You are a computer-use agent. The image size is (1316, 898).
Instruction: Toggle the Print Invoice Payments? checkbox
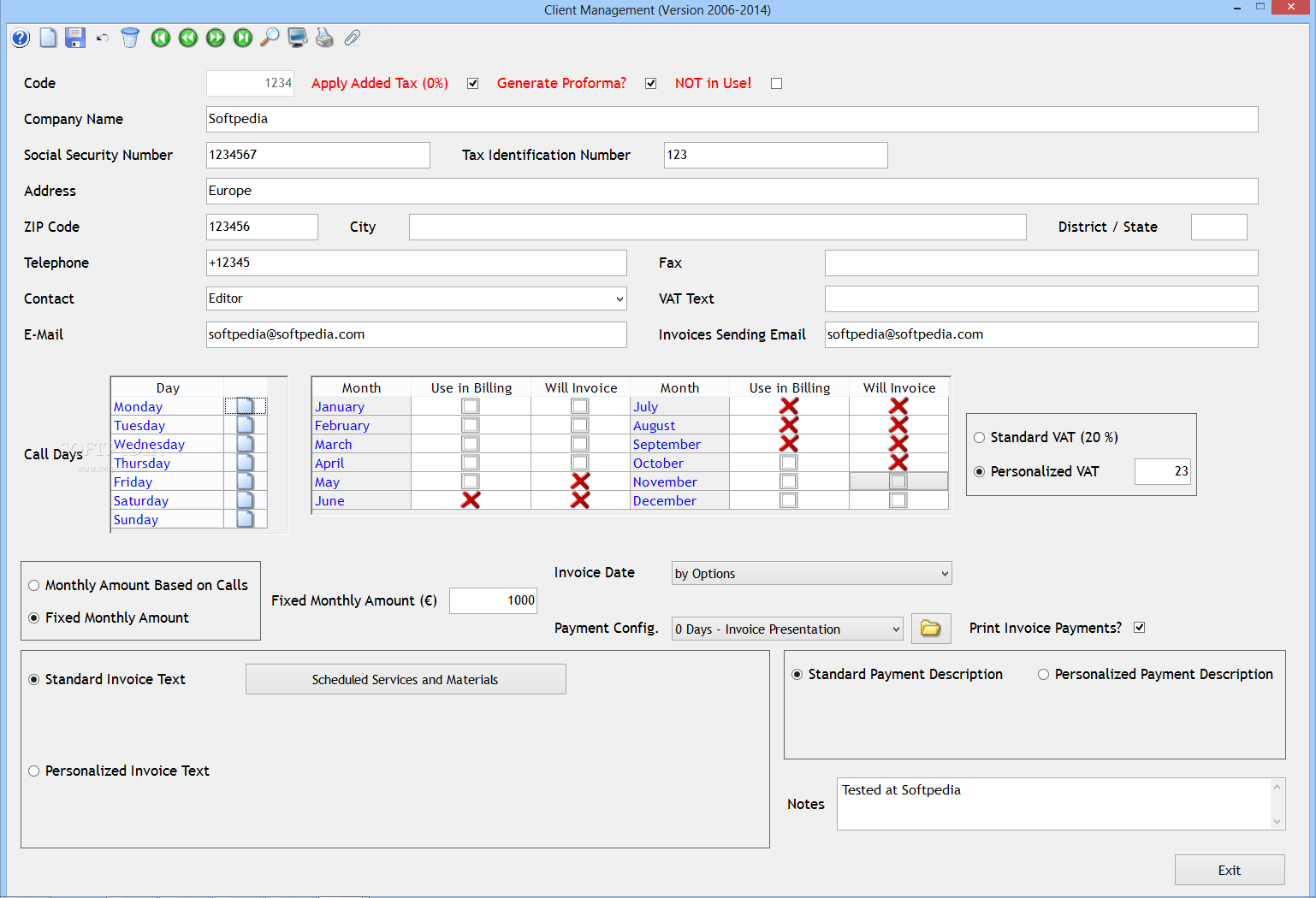coord(1139,628)
